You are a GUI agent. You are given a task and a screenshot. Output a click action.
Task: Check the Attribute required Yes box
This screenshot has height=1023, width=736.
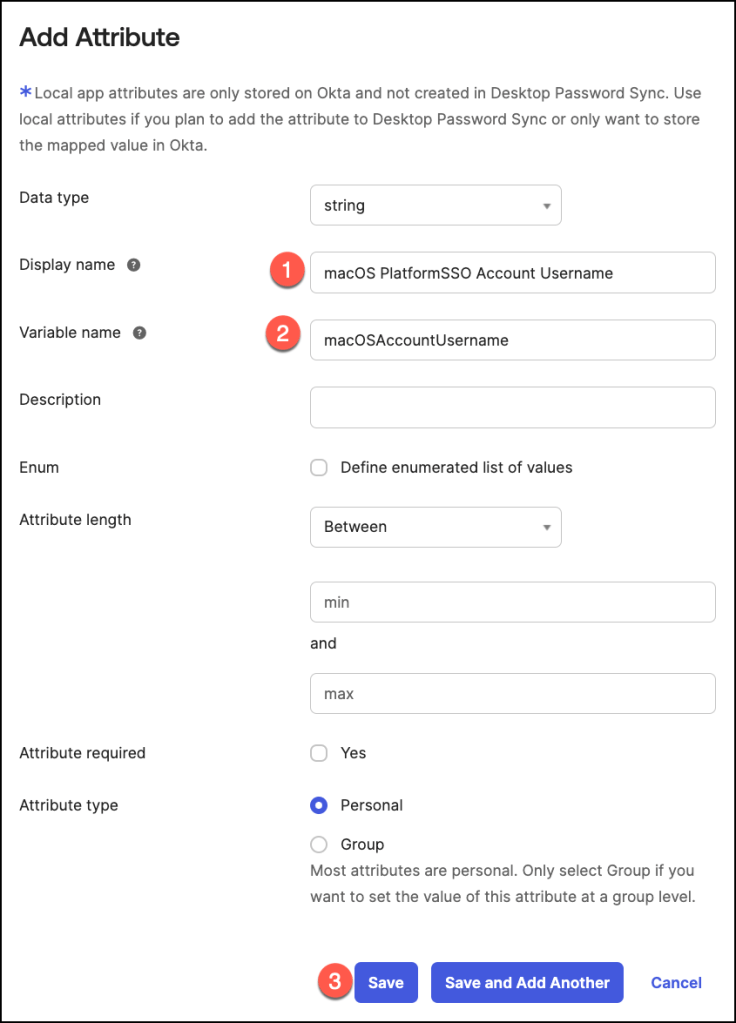[x=319, y=753]
